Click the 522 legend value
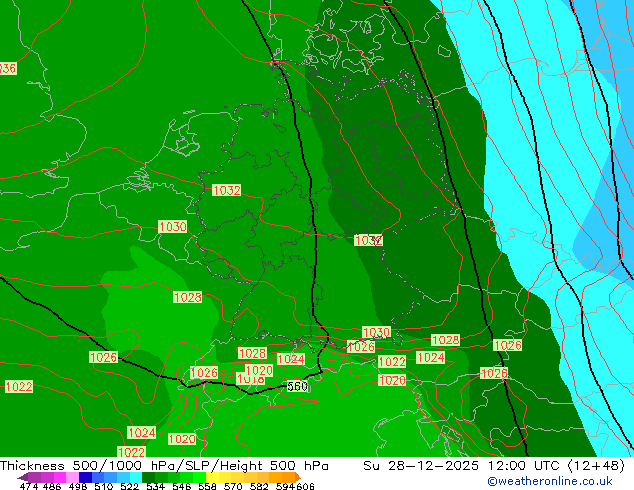Screen dimensions: 634x490 point(129,486)
